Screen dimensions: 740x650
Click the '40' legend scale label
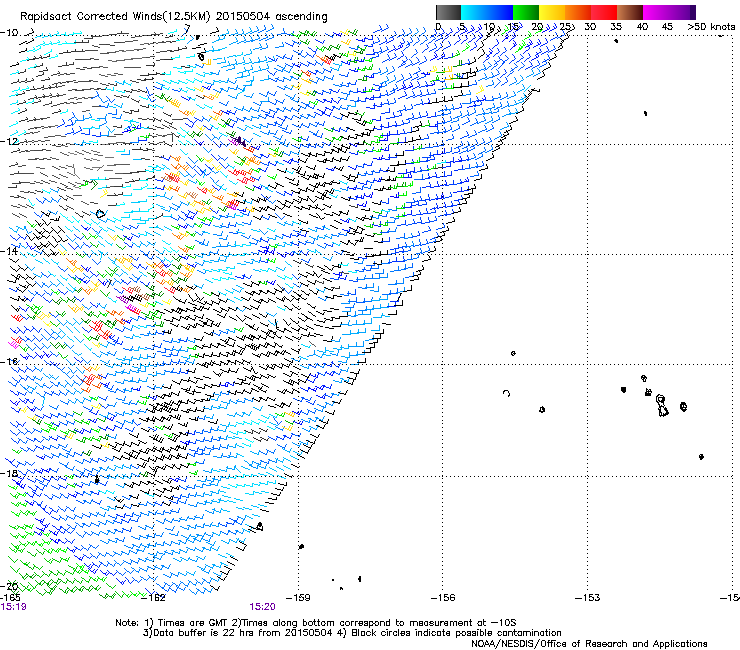(x=642, y=27)
